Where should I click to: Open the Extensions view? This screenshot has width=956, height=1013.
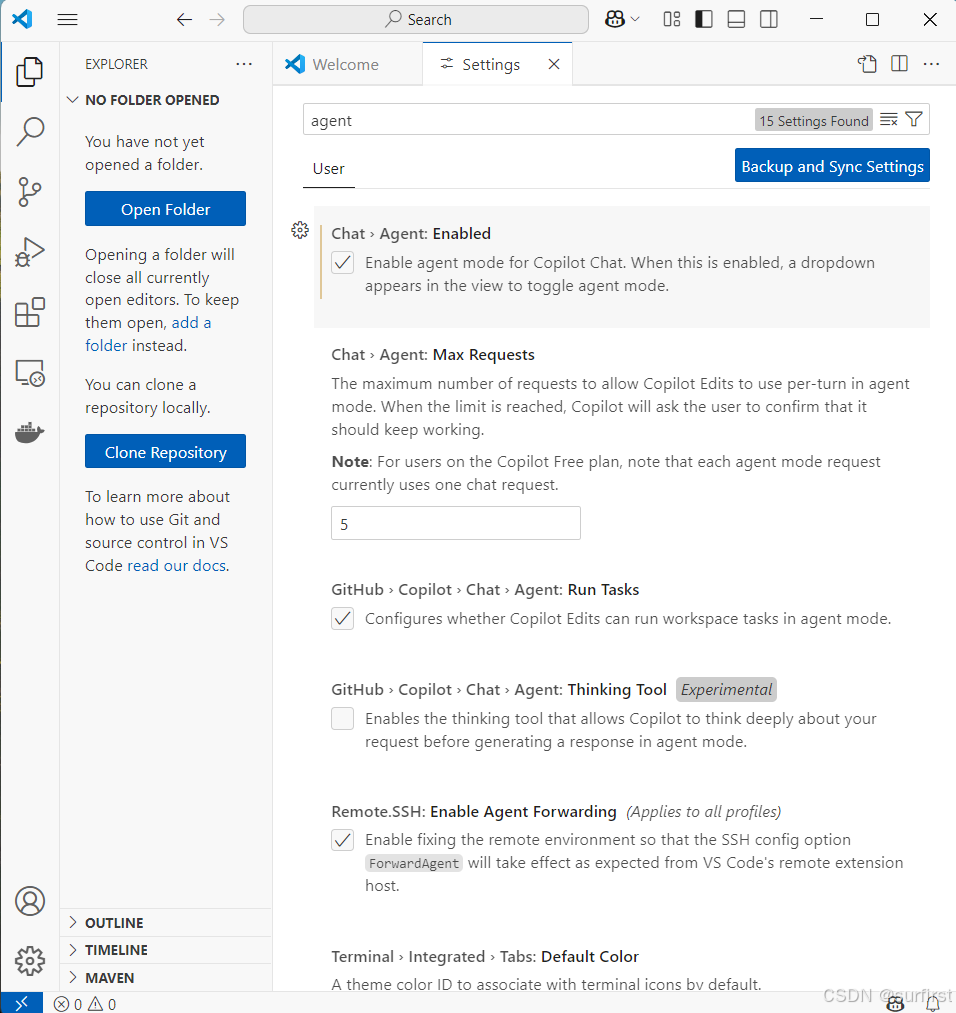click(30, 313)
